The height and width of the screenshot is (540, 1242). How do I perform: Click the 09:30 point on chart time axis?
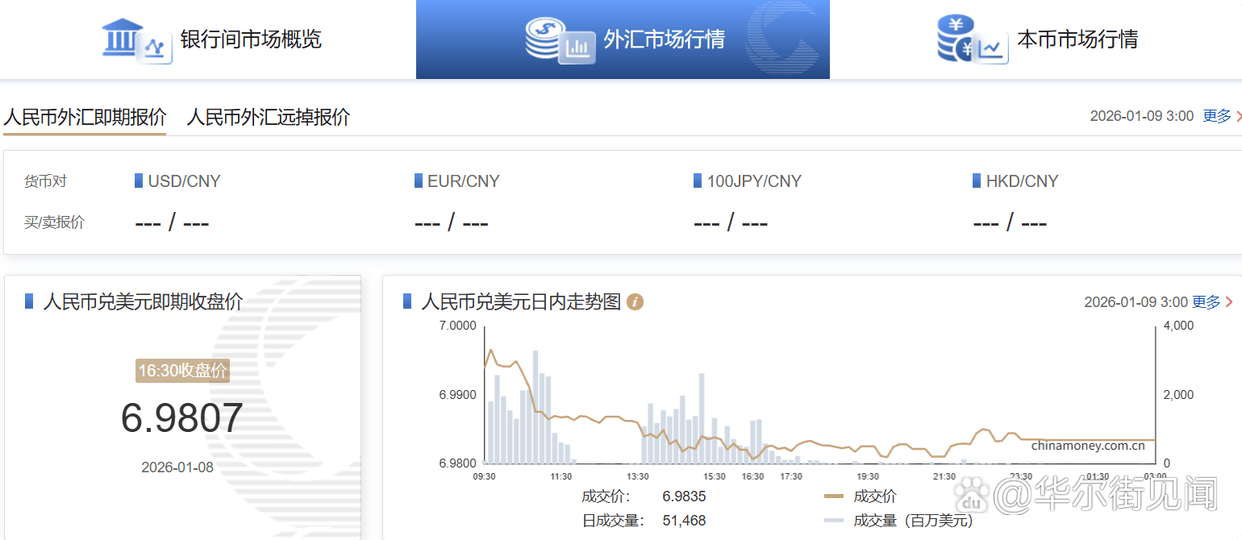[486, 477]
